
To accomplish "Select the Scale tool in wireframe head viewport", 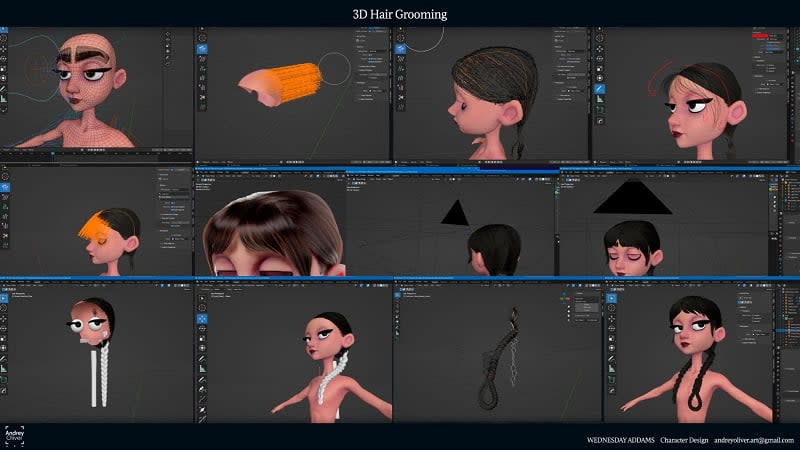I will (4, 69).
